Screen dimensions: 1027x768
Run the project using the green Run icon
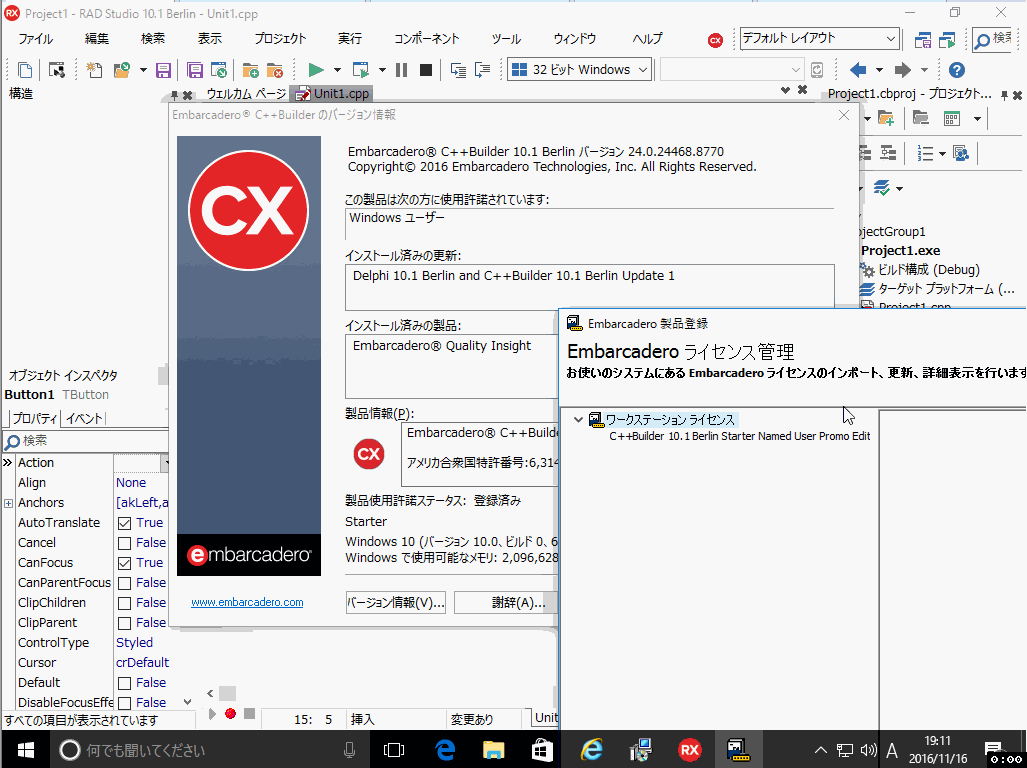[x=317, y=69]
